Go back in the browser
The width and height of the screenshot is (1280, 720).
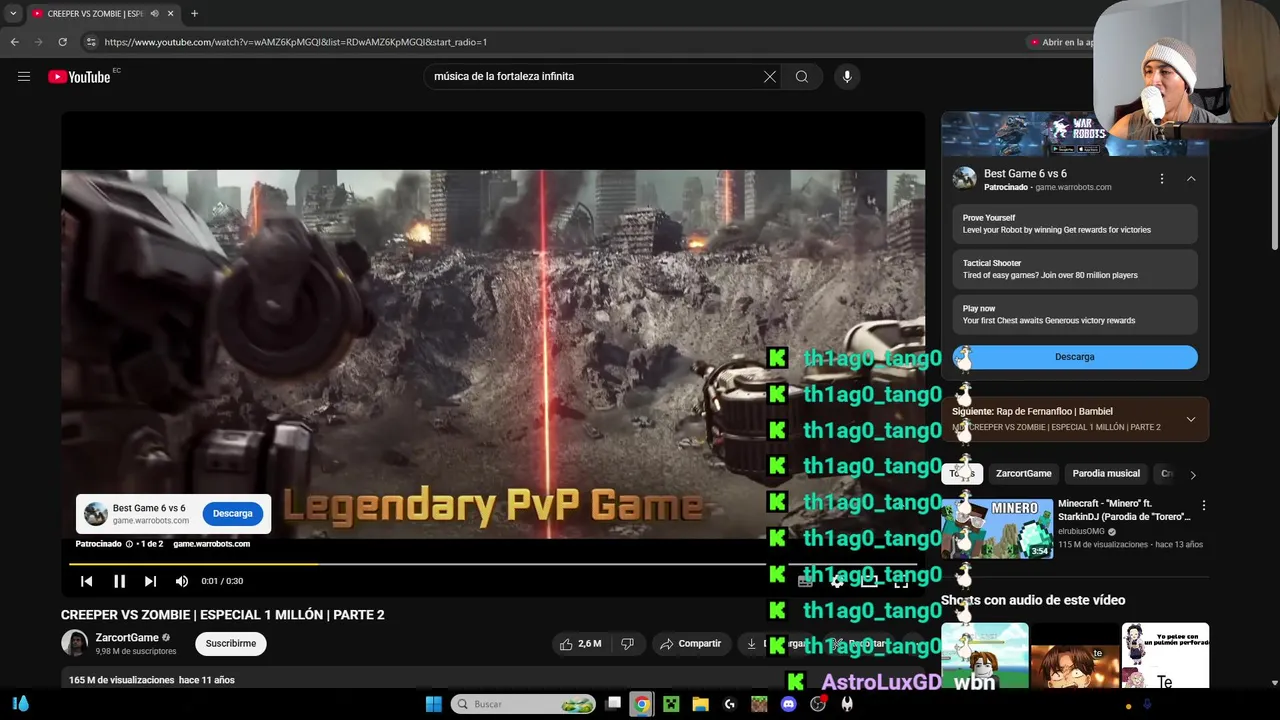coord(14,42)
